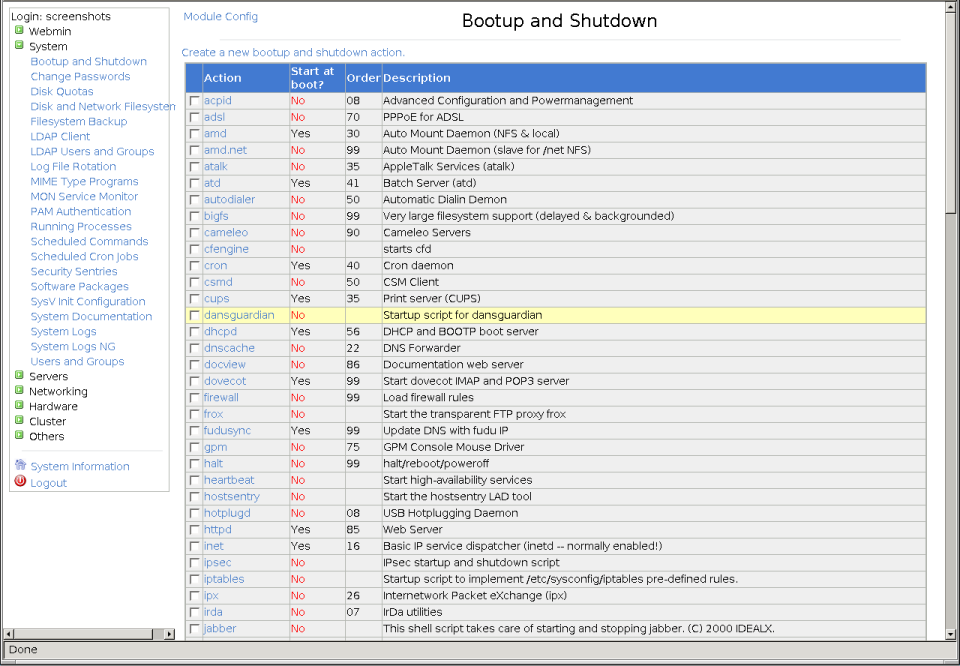This screenshot has width=960, height=666.
Task: Open Running Processes from the sidebar
Action: [81, 226]
